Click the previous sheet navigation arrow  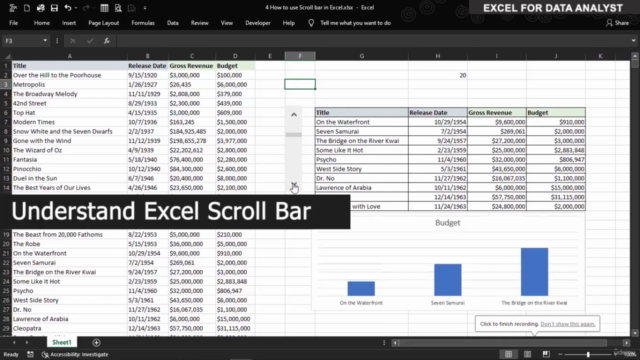pos(14,342)
